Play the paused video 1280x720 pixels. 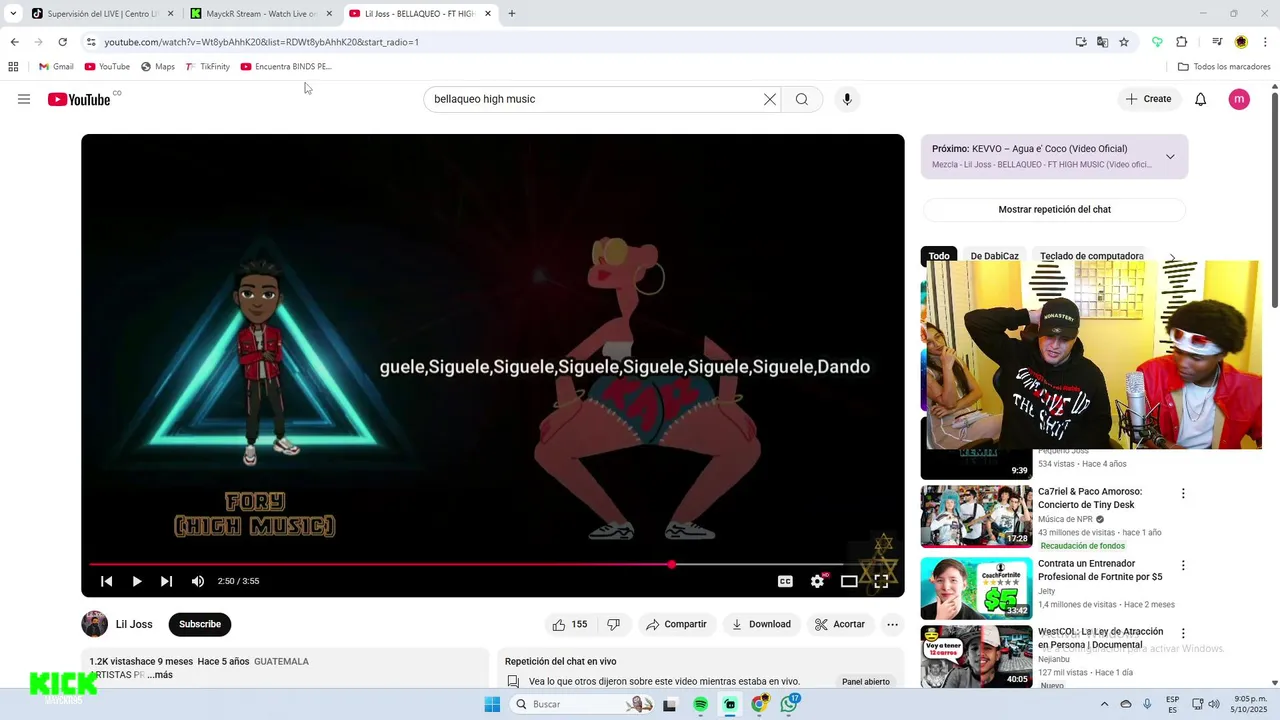click(x=137, y=581)
